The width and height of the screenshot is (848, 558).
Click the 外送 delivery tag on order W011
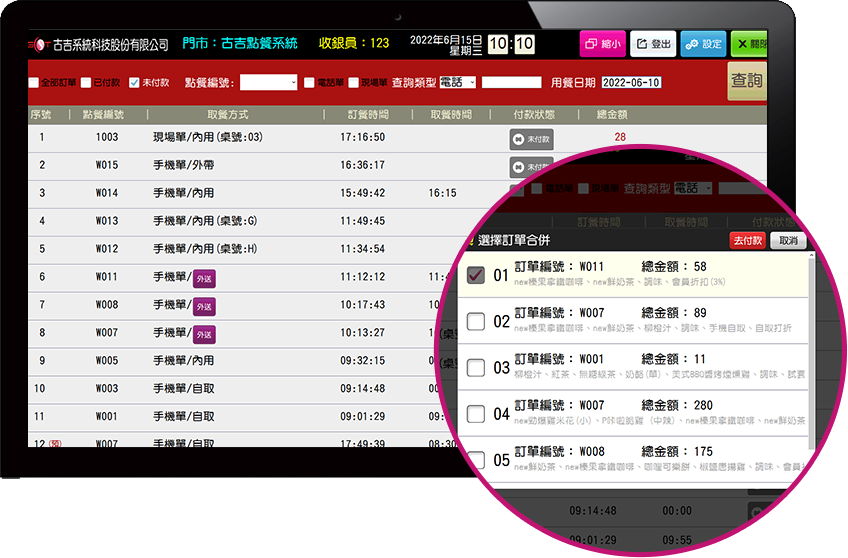pos(204,277)
